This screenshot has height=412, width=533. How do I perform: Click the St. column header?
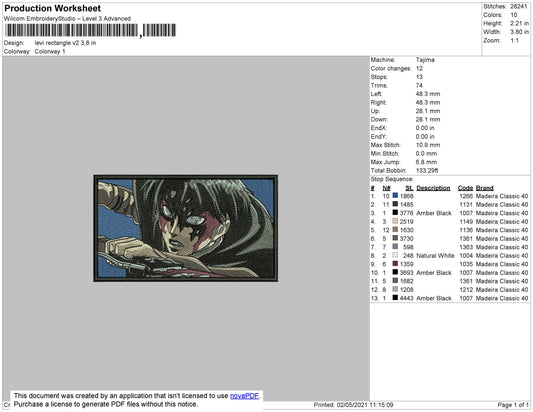[x=409, y=188]
